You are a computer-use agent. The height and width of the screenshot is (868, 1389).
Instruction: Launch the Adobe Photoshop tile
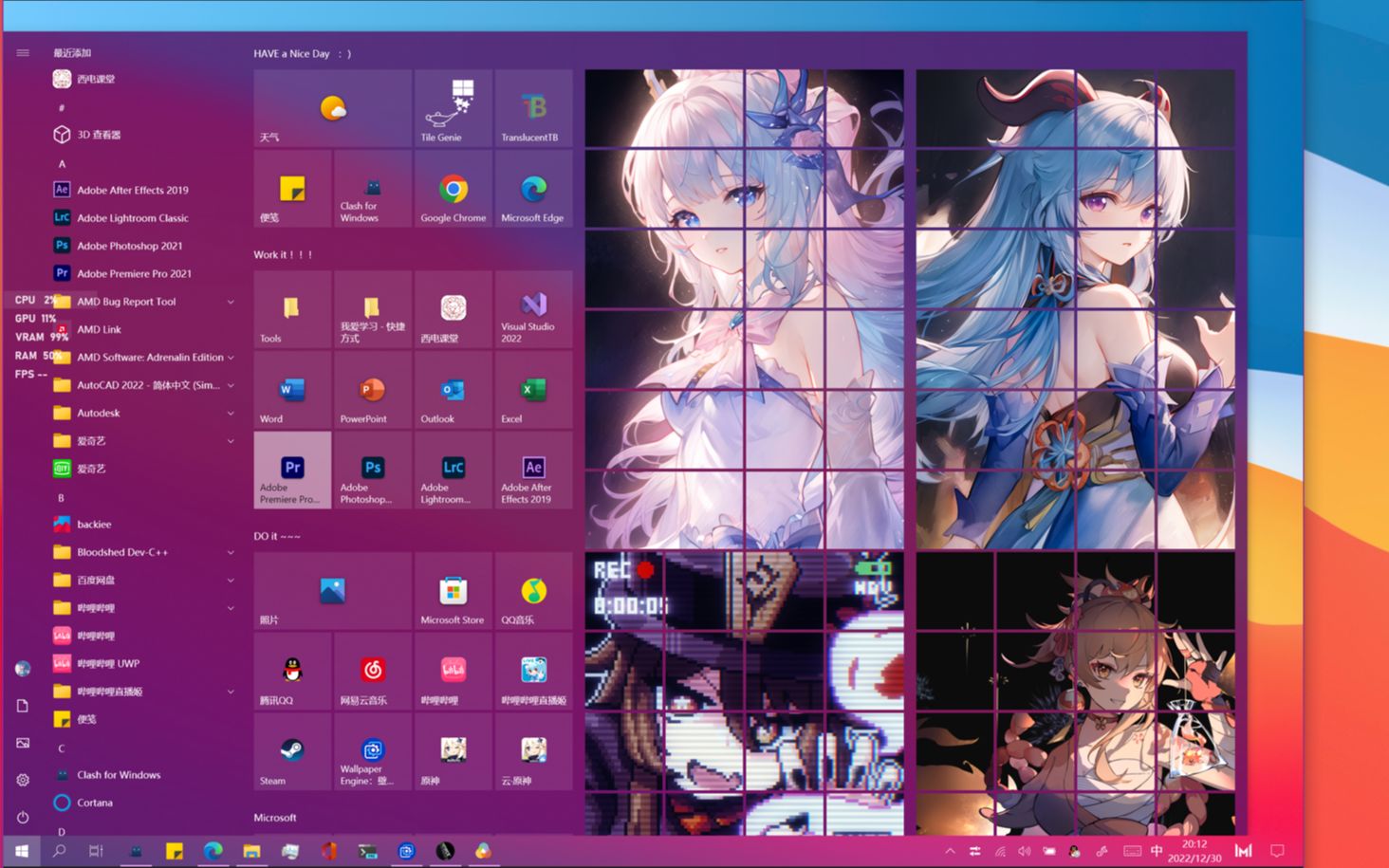373,470
